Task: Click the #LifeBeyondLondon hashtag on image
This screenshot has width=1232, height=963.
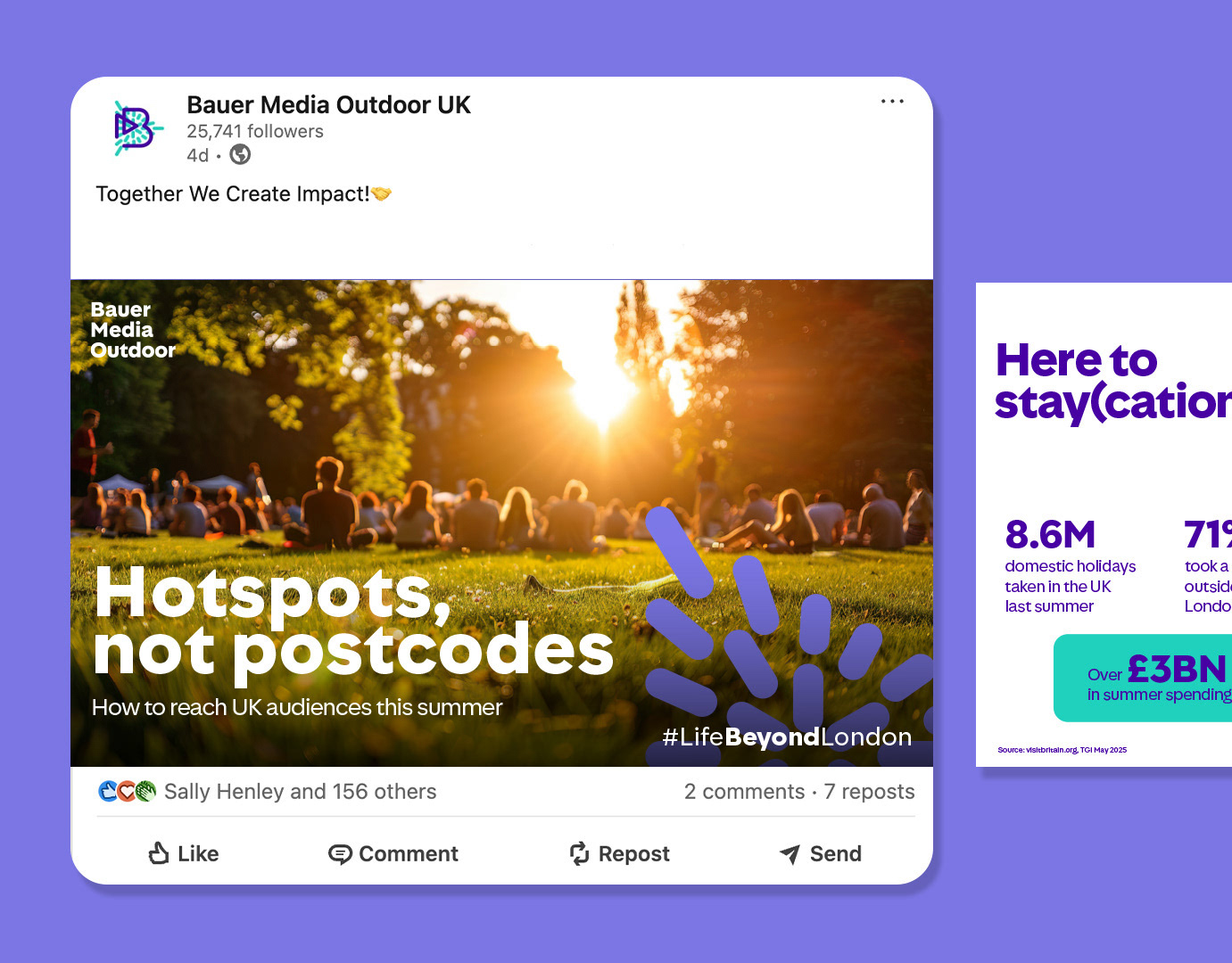Action: coord(787,737)
